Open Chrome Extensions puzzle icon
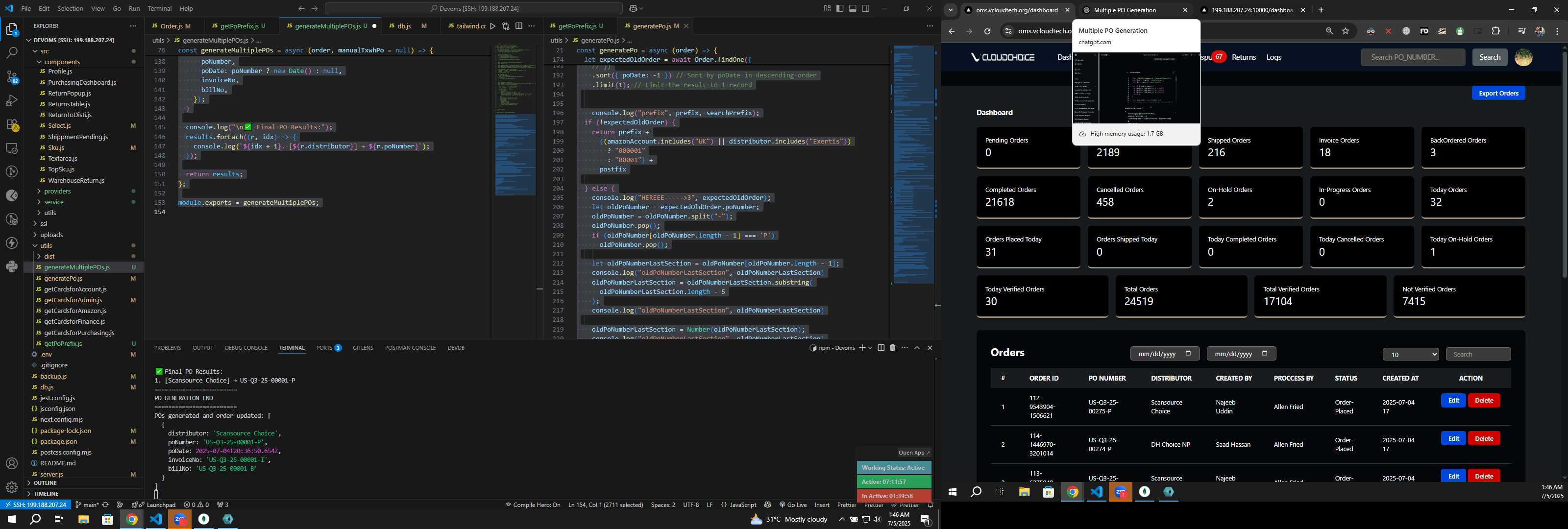 tap(1495, 31)
